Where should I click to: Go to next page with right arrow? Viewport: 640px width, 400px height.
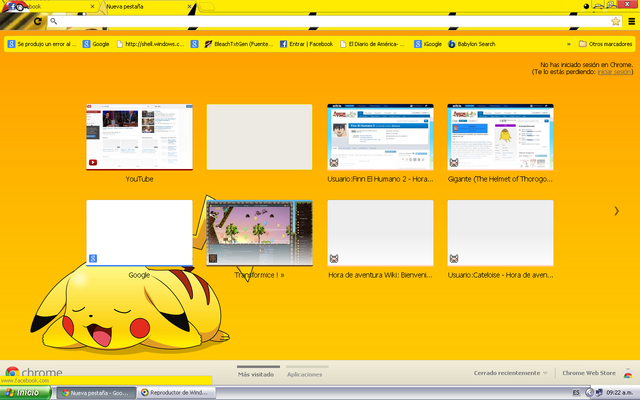(x=616, y=211)
